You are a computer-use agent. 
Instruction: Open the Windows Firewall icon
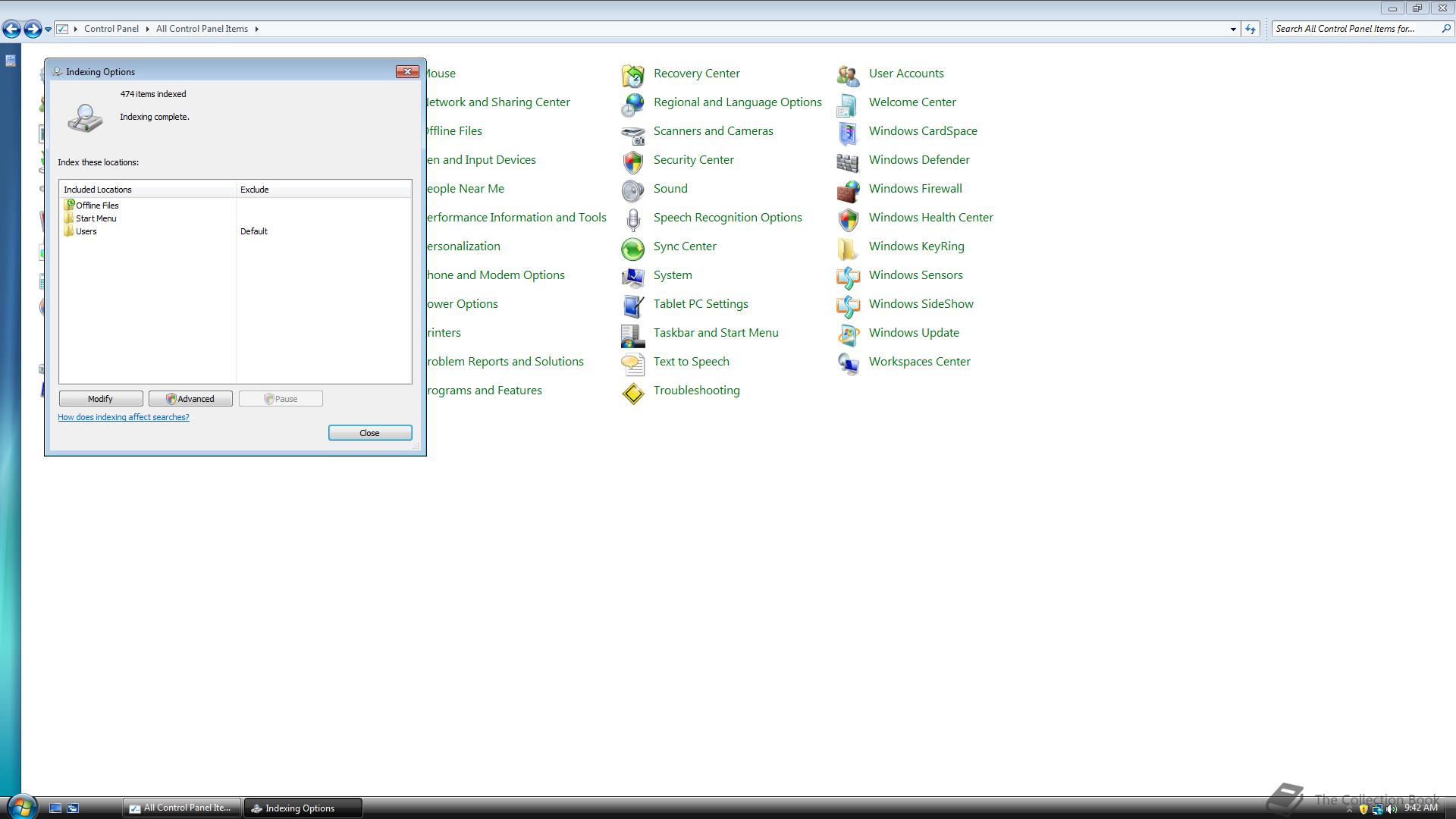tap(848, 190)
